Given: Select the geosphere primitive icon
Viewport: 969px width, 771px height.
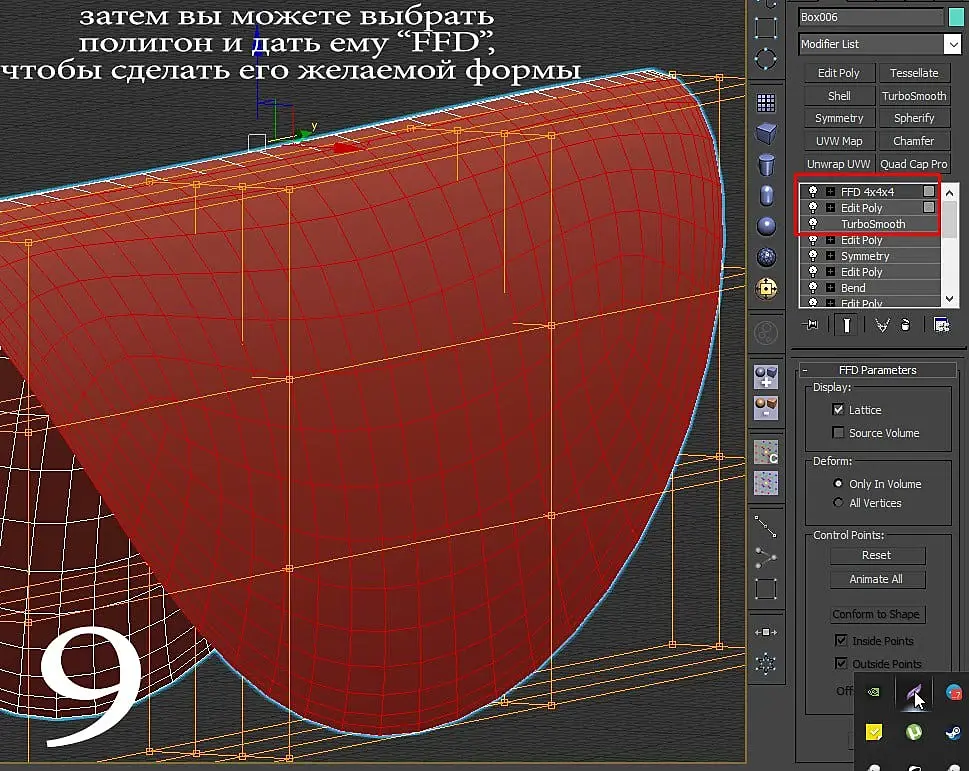Looking at the screenshot, I should click(x=766, y=257).
